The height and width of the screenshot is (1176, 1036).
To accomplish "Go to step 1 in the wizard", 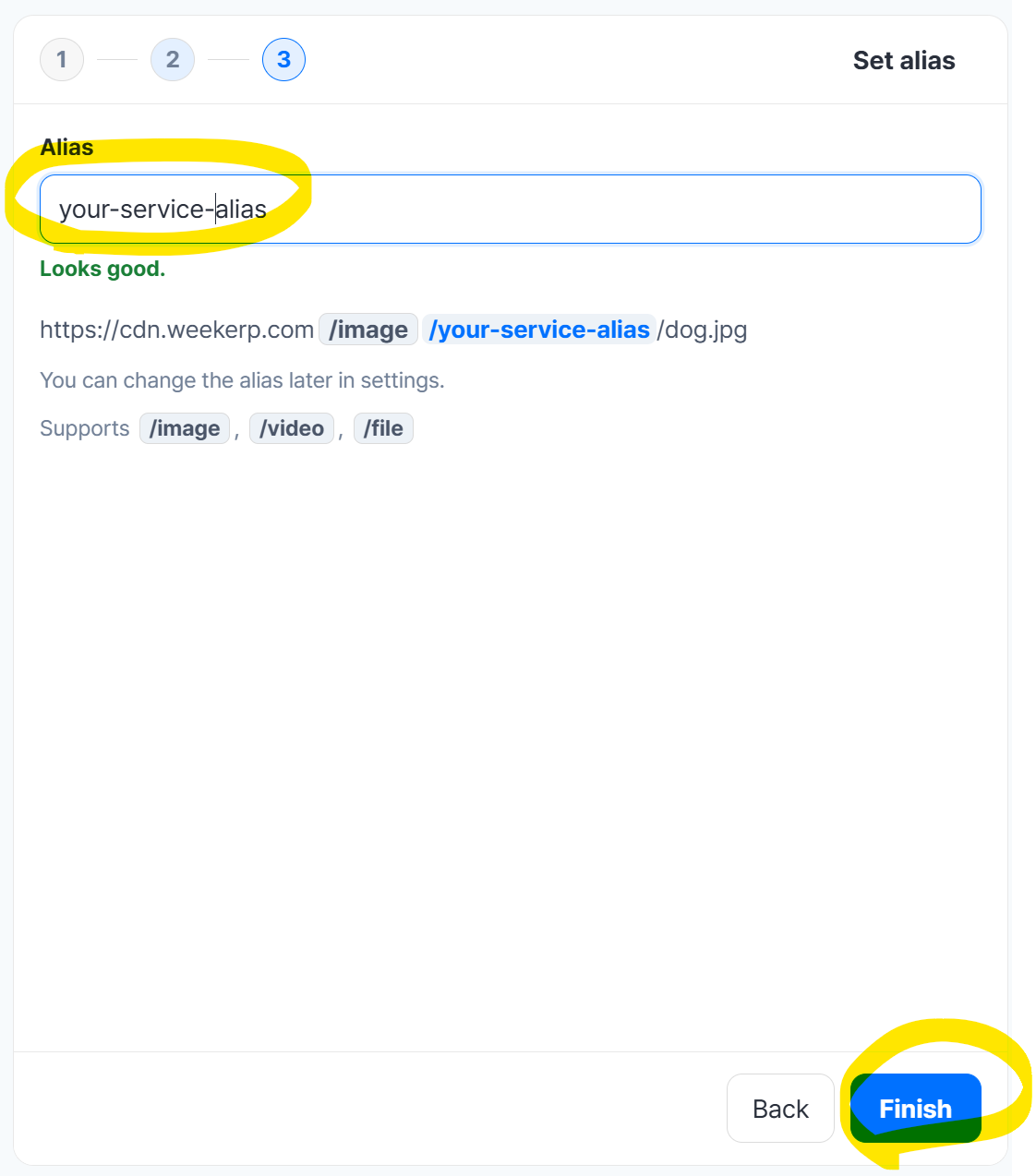I will [x=62, y=60].
